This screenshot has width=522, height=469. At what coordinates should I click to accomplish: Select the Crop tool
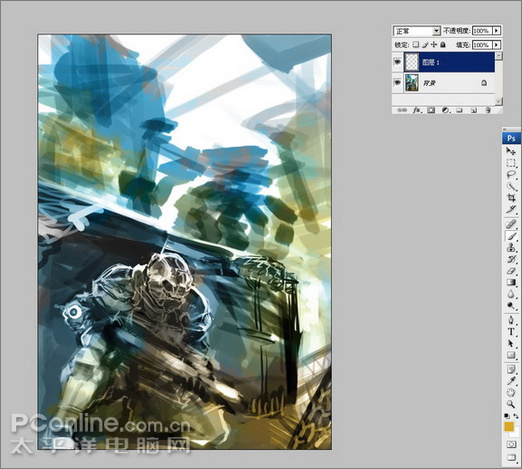(x=511, y=198)
